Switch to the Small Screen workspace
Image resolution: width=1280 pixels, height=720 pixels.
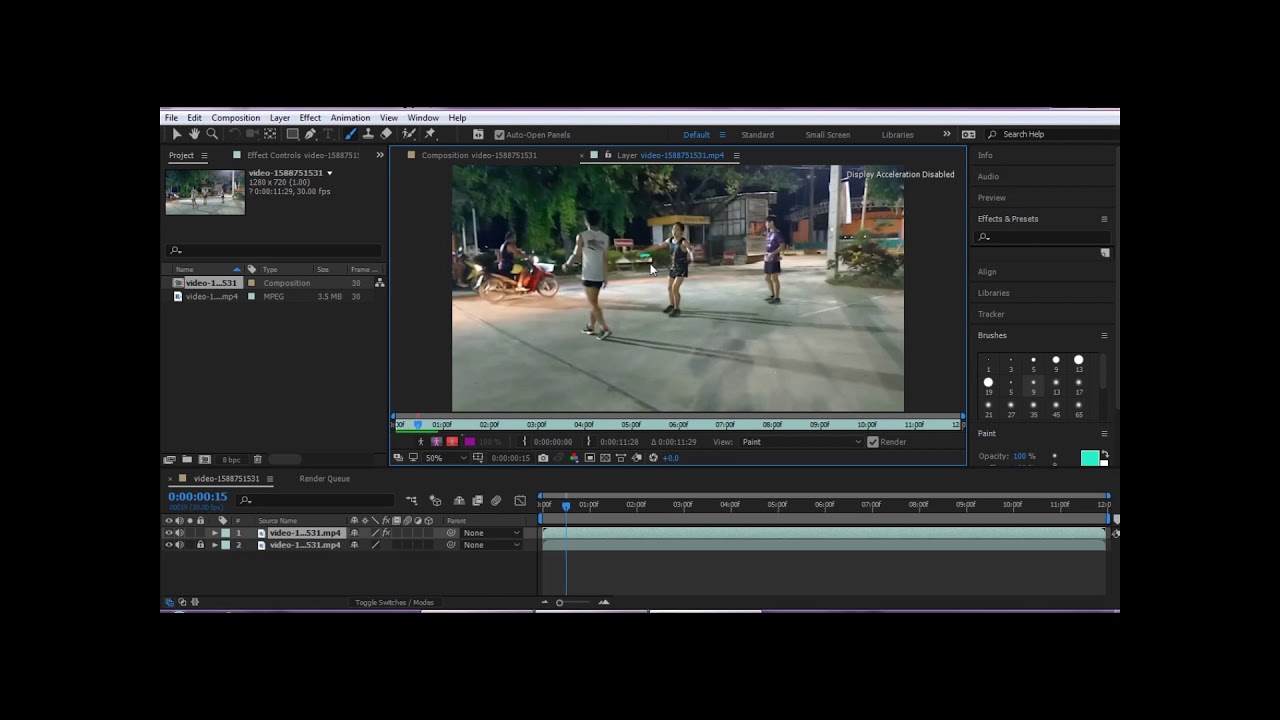click(x=828, y=135)
